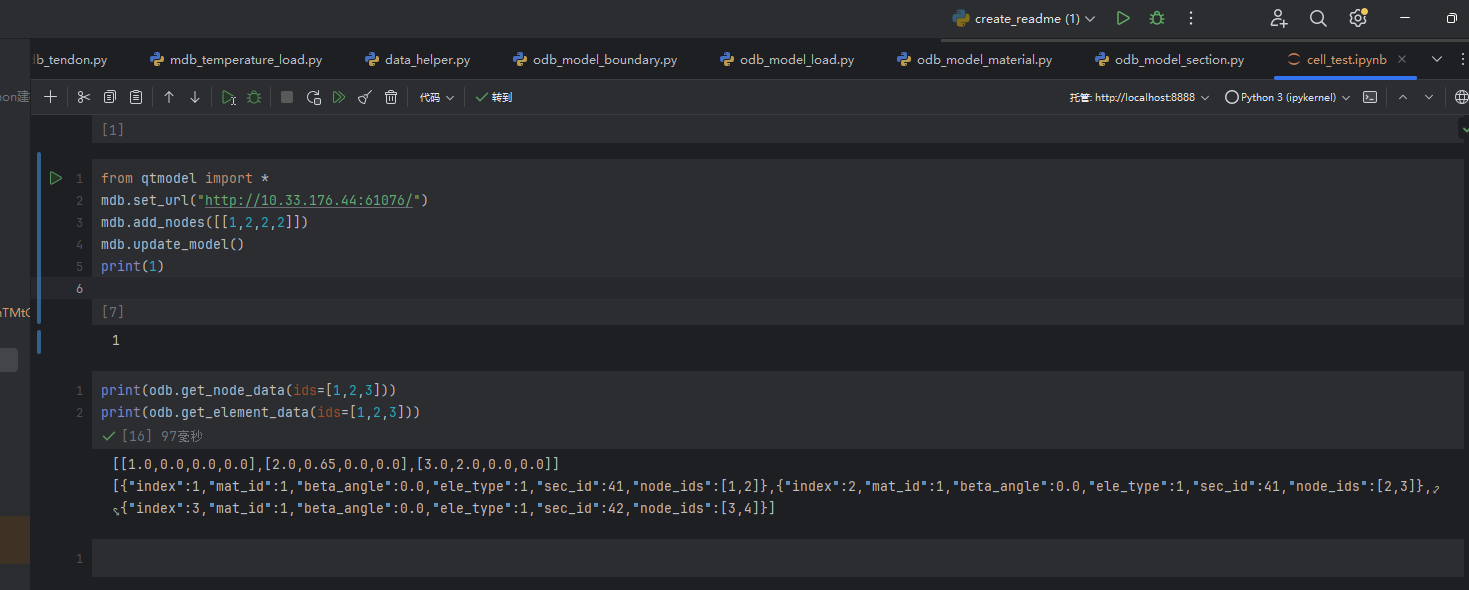Run all cells with double arrow icon
The height and width of the screenshot is (590, 1469).
pyautogui.click(x=339, y=97)
